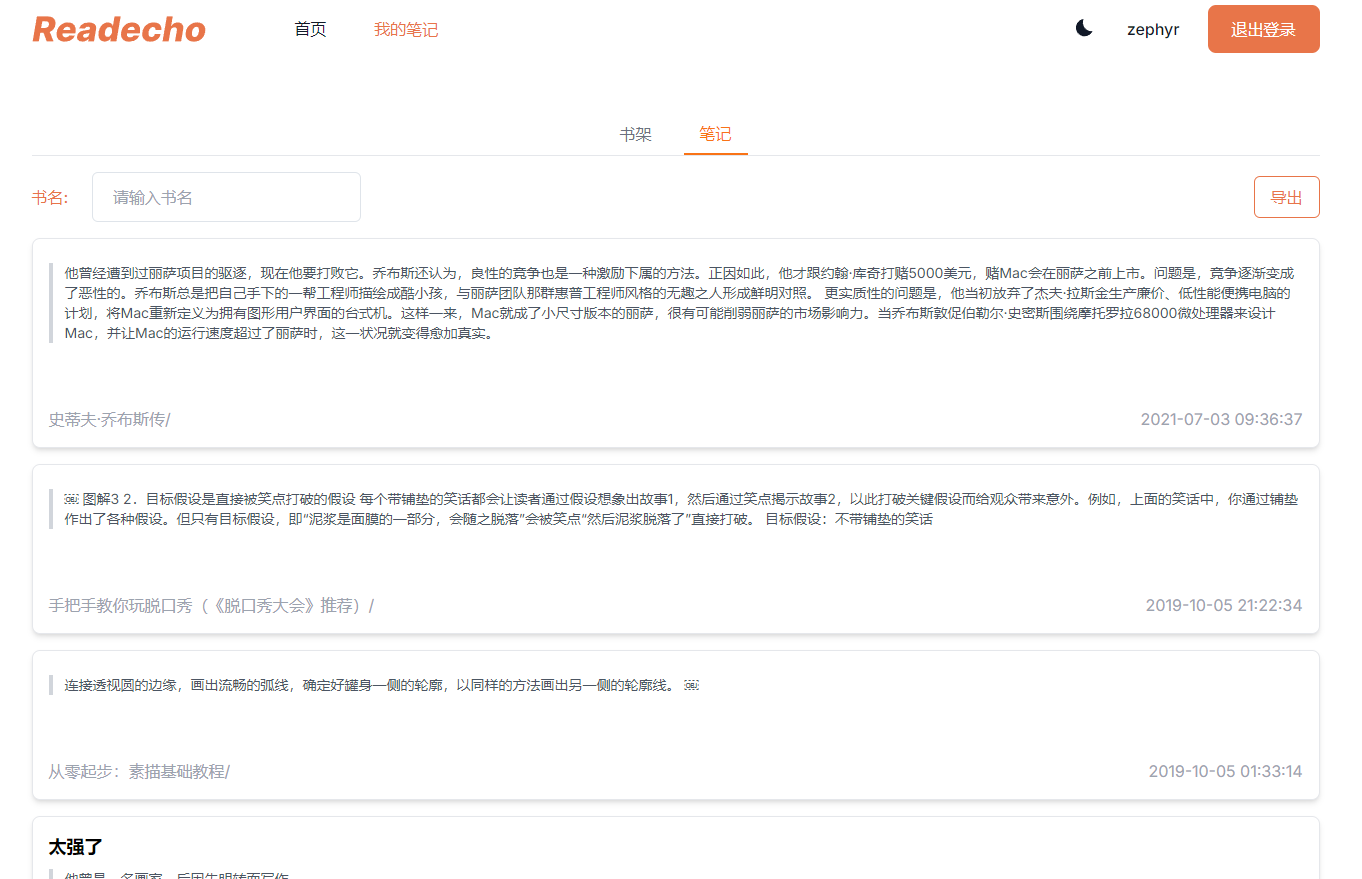Click the Steve Jobs note quote text
The width and height of the screenshot is (1362, 879).
680,303
